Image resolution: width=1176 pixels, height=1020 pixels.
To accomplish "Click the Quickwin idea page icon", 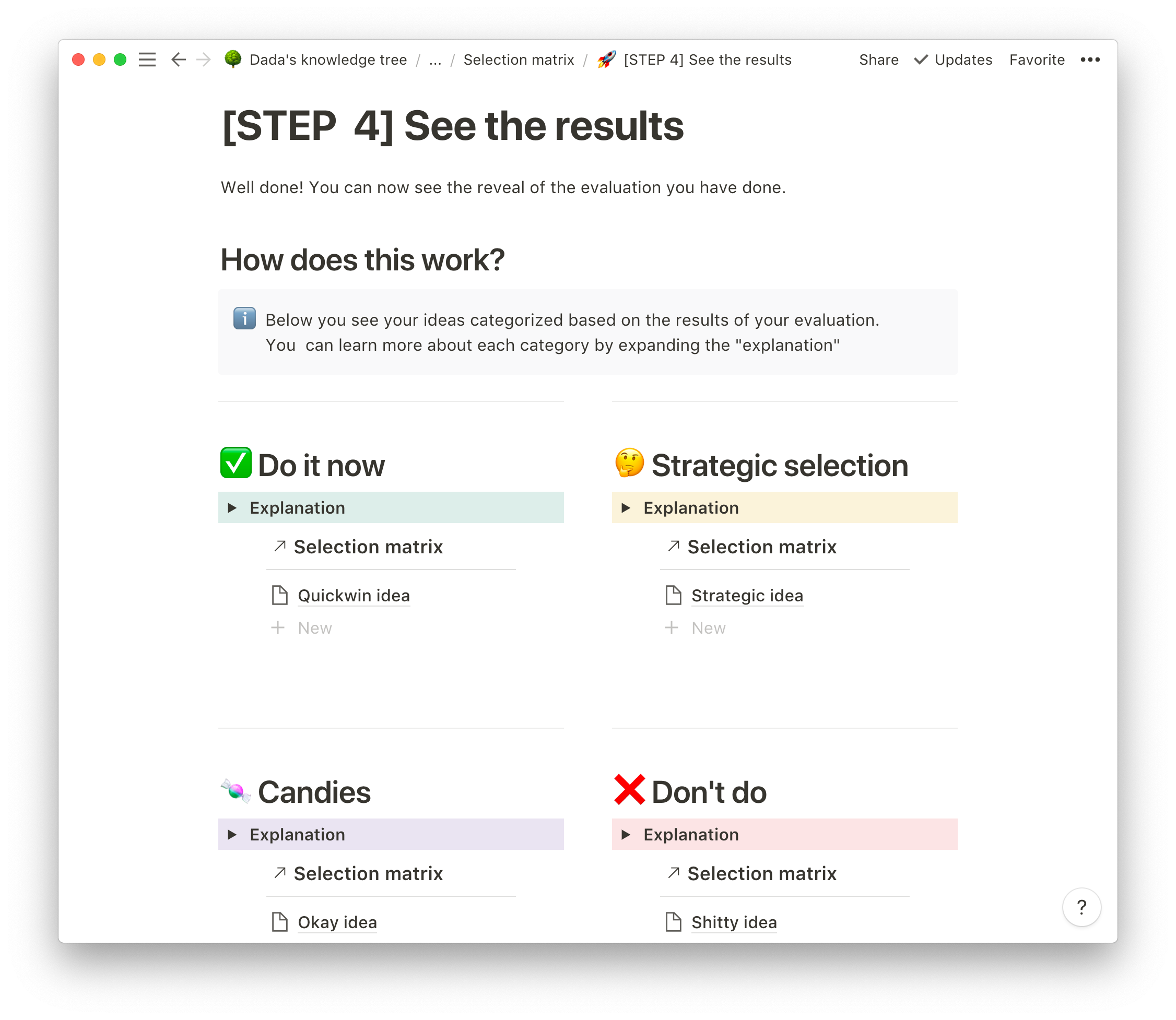I will (279, 596).
